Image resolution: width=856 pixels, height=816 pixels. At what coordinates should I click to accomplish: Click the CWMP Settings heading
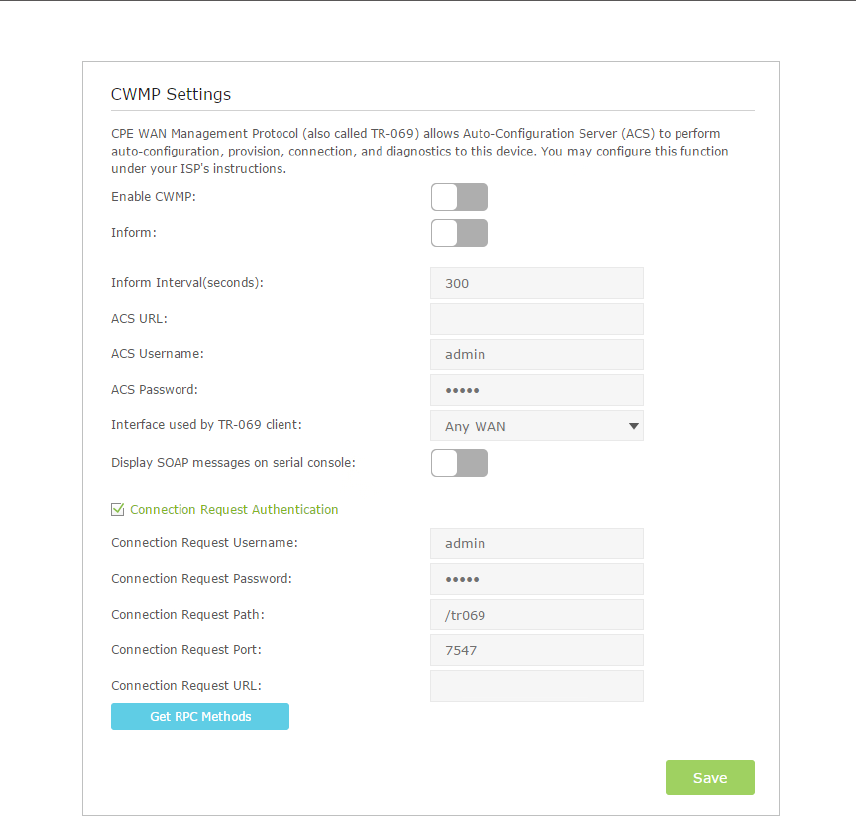pyautogui.click(x=171, y=95)
